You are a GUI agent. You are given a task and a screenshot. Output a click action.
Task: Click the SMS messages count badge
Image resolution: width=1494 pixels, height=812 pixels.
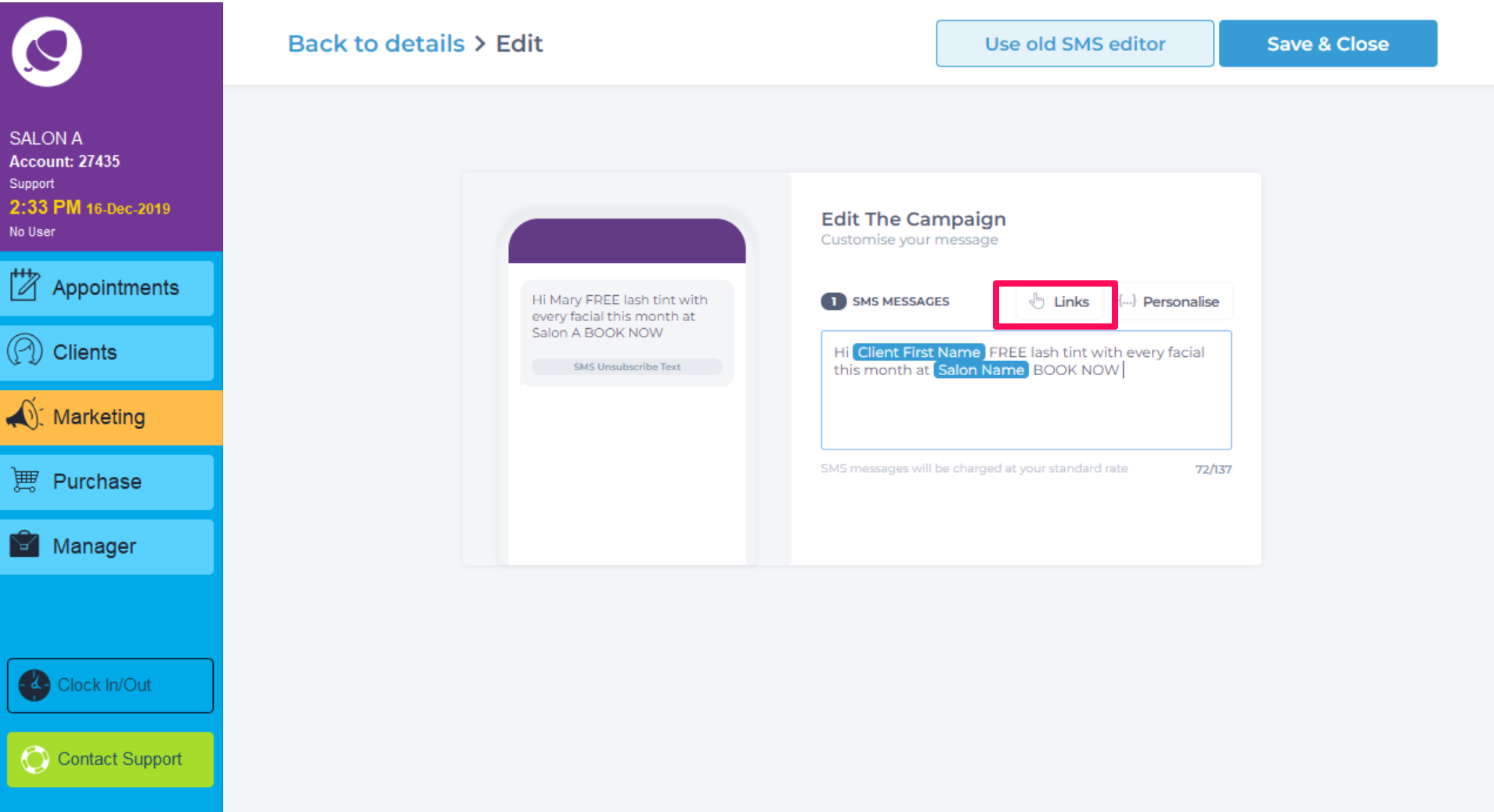(x=834, y=301)
